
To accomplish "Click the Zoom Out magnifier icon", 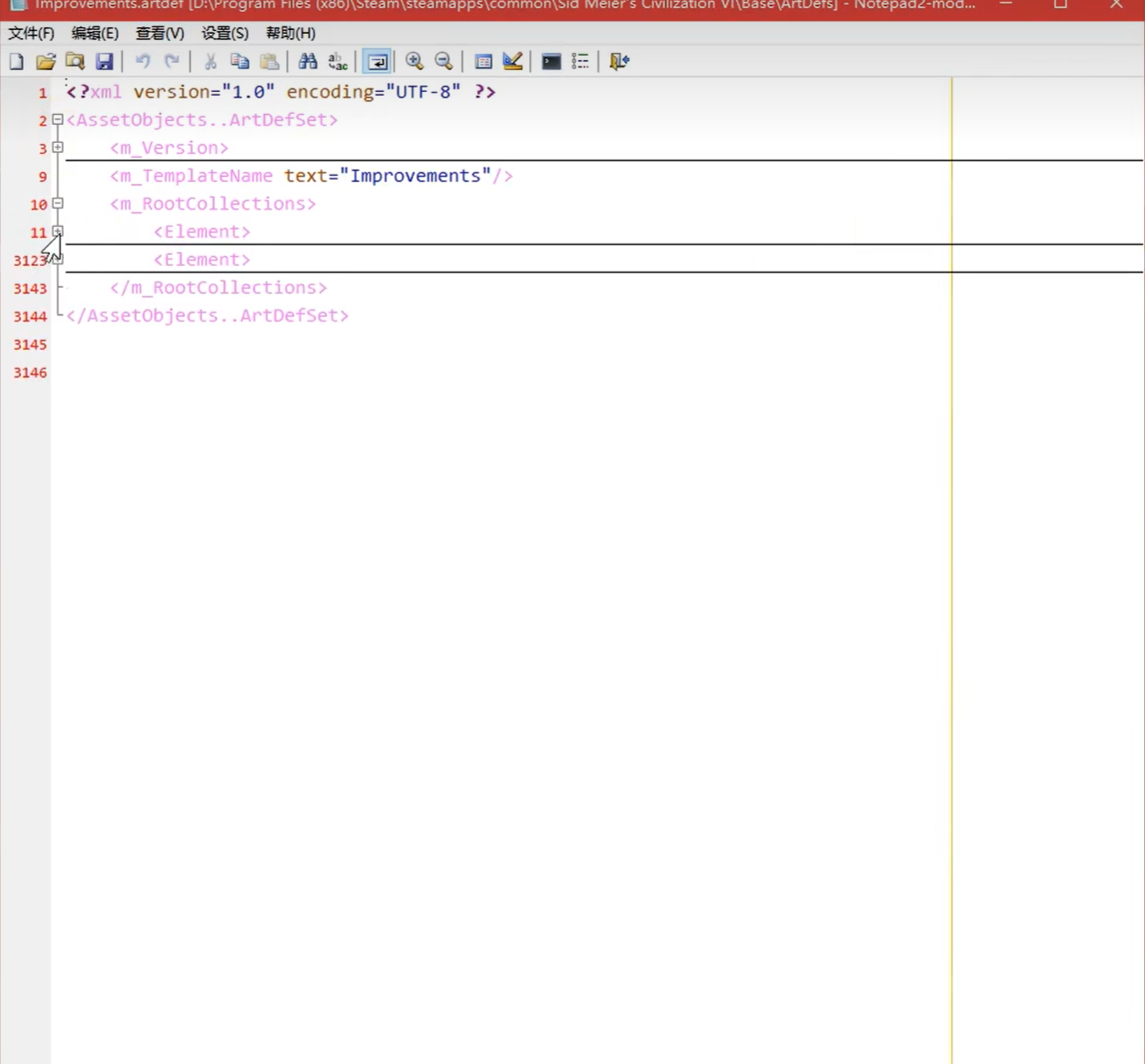I will click(444, 62).
